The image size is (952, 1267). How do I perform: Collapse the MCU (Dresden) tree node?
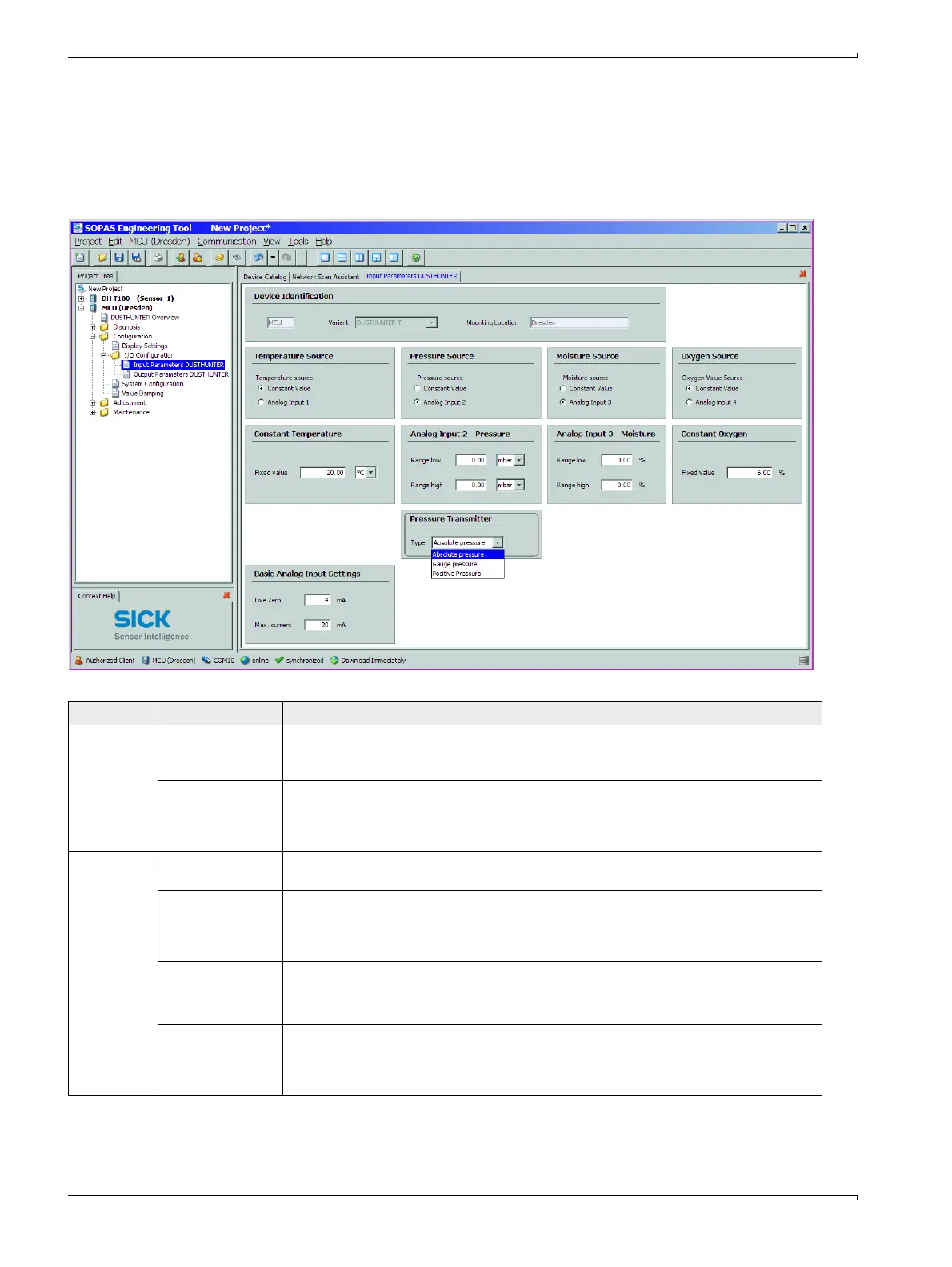[x=82, y=308]
